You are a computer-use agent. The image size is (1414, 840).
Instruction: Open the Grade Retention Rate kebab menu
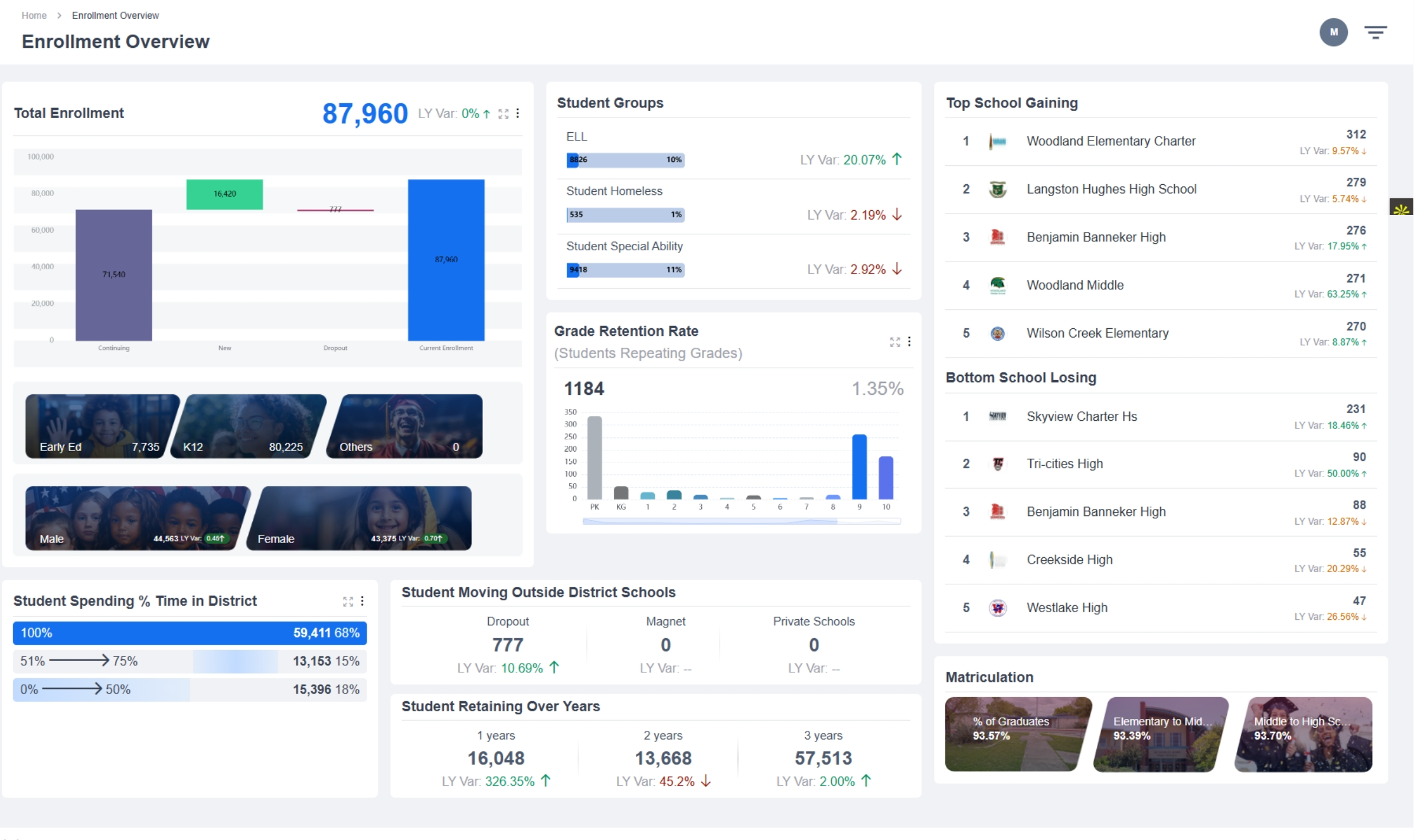pos(909,342)
